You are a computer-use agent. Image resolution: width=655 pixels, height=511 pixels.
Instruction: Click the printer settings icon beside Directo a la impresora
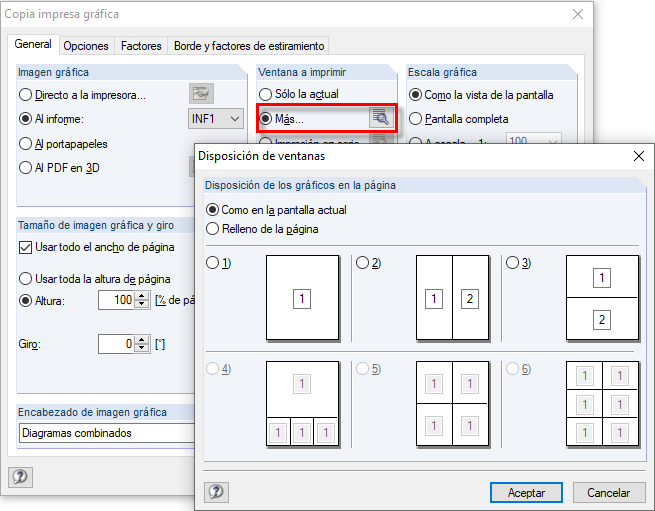pos(202,95)
